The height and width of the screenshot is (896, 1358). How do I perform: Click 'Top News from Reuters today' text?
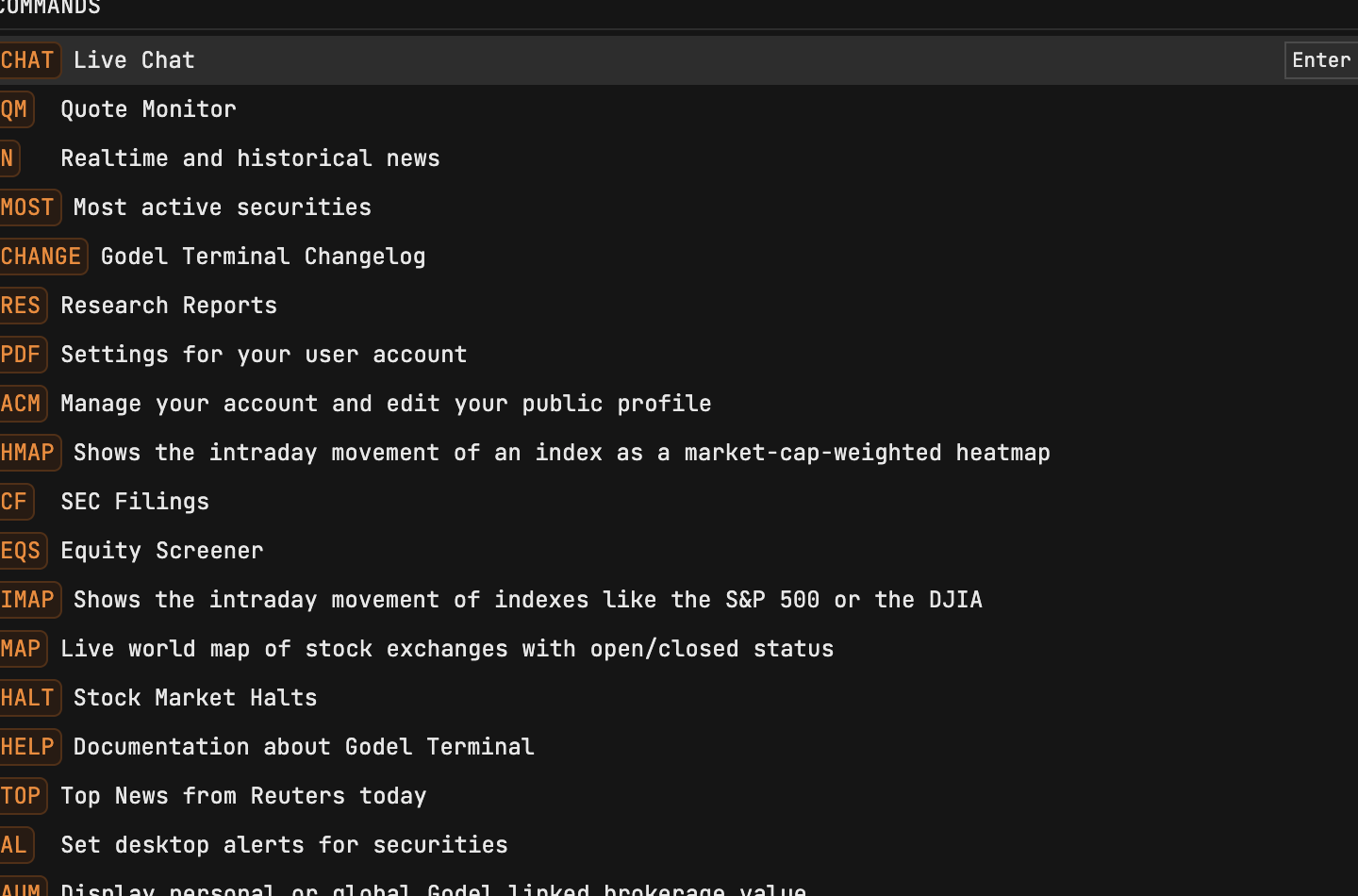click(x=243, y=796)
